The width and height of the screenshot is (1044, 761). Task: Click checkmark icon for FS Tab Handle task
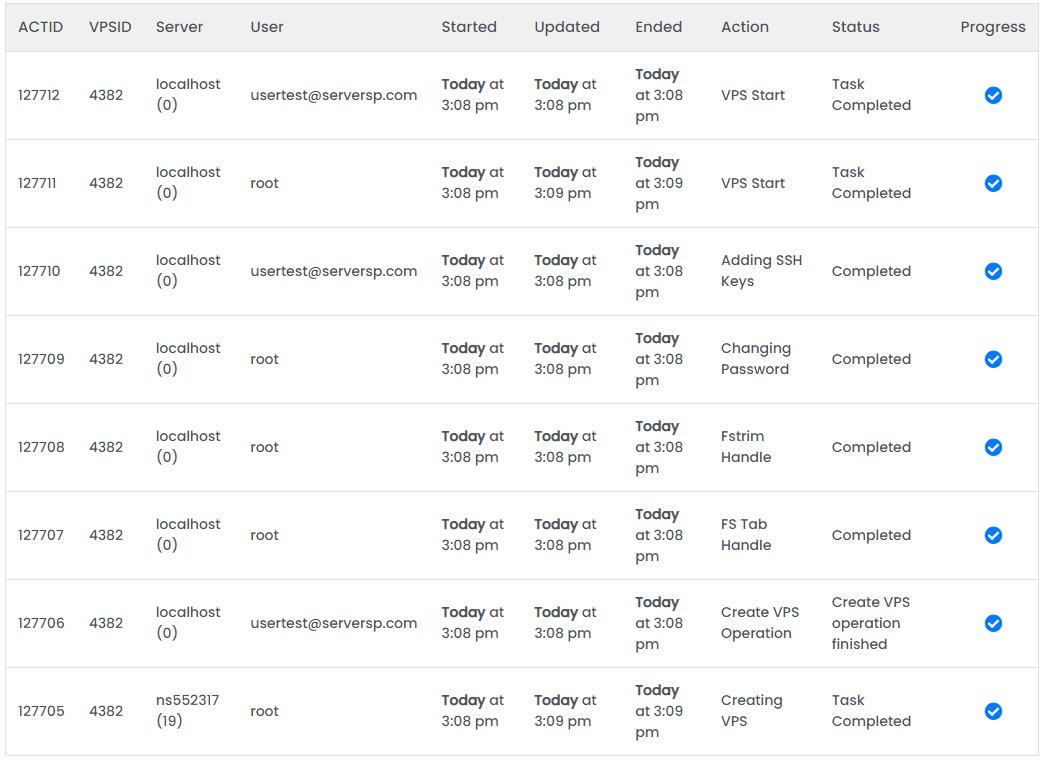993,535
